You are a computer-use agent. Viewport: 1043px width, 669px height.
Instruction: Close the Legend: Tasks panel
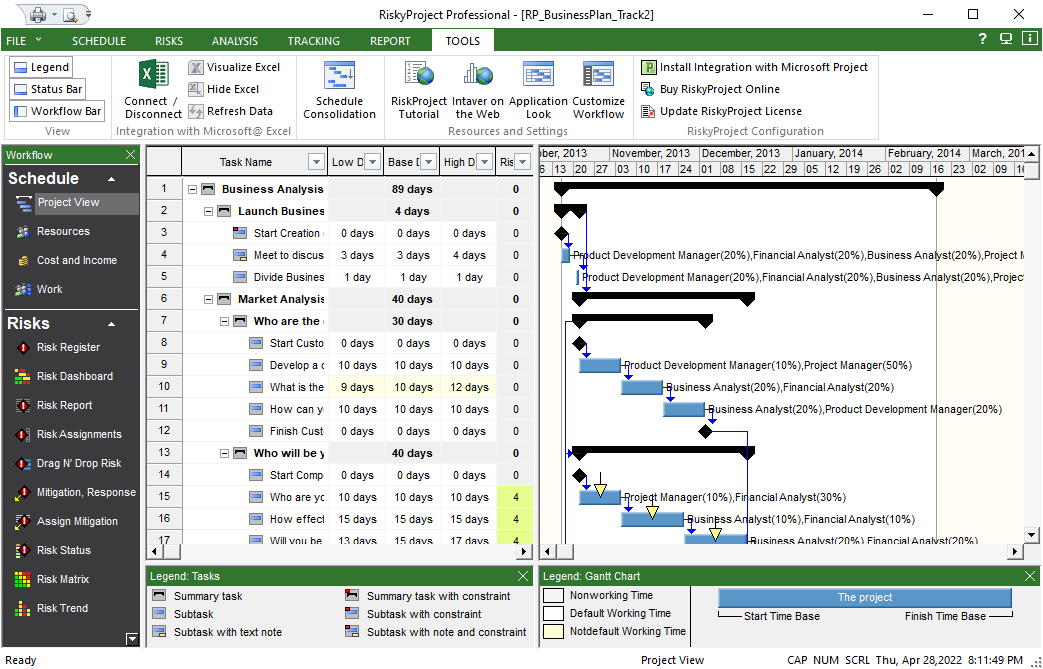click(x=523, y=576)
